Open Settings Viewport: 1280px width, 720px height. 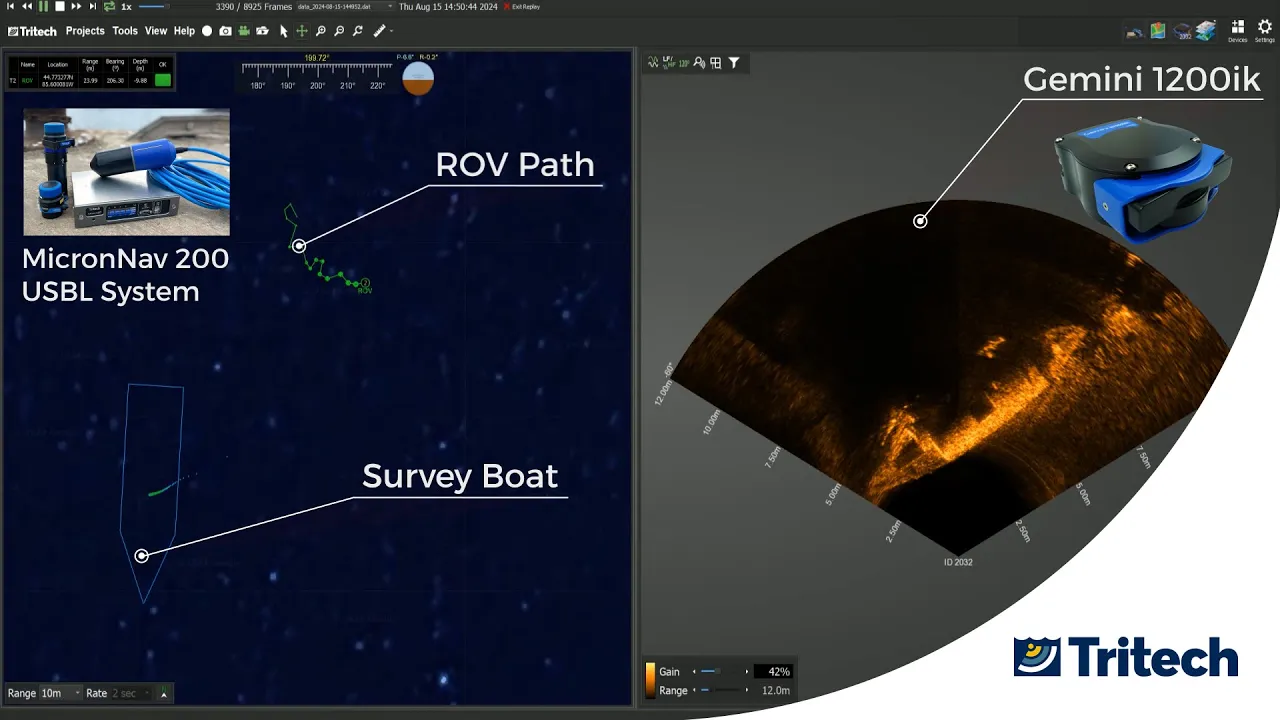click(x=1265, y=31)
